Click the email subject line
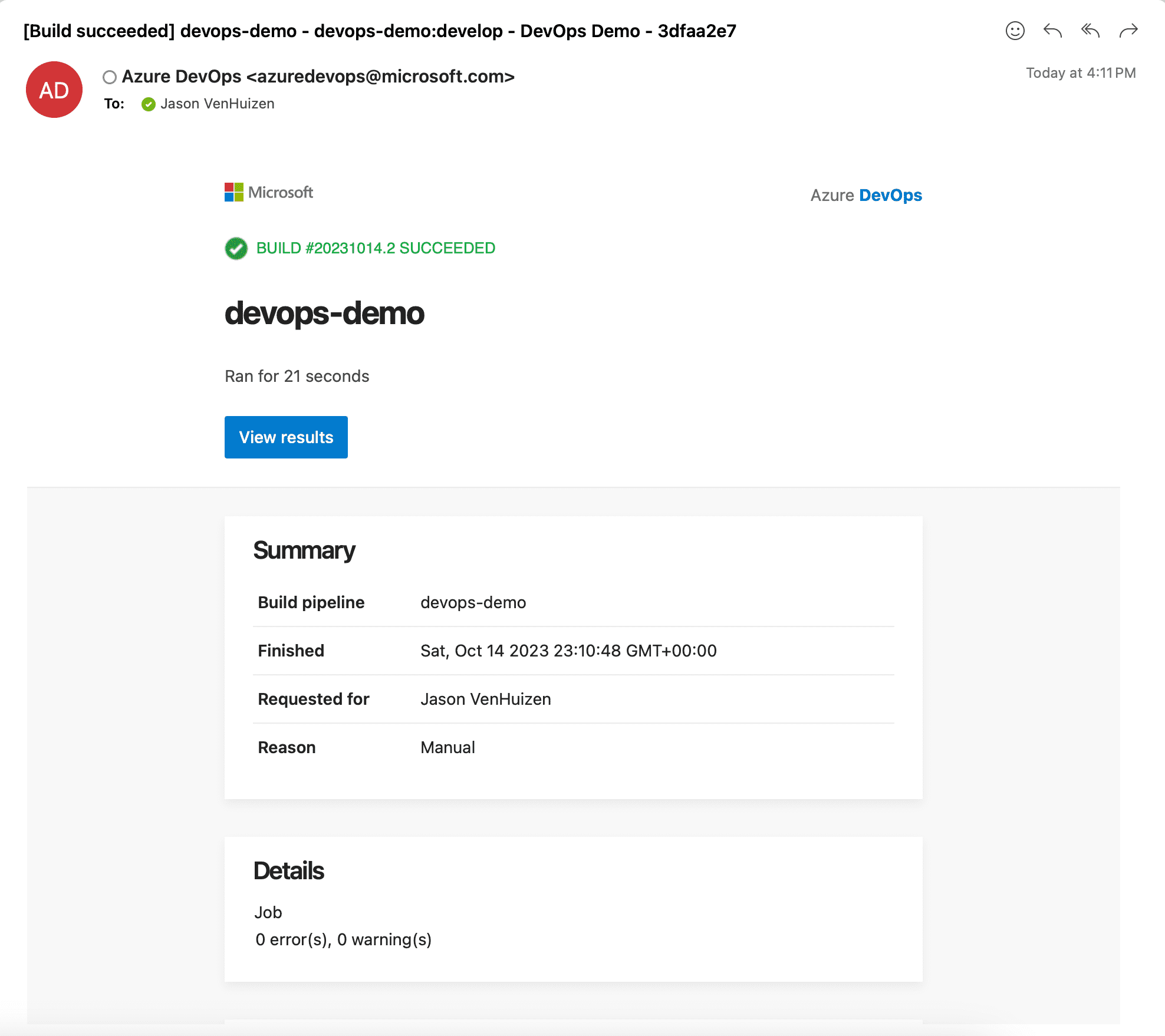 (x=380, y=31)
